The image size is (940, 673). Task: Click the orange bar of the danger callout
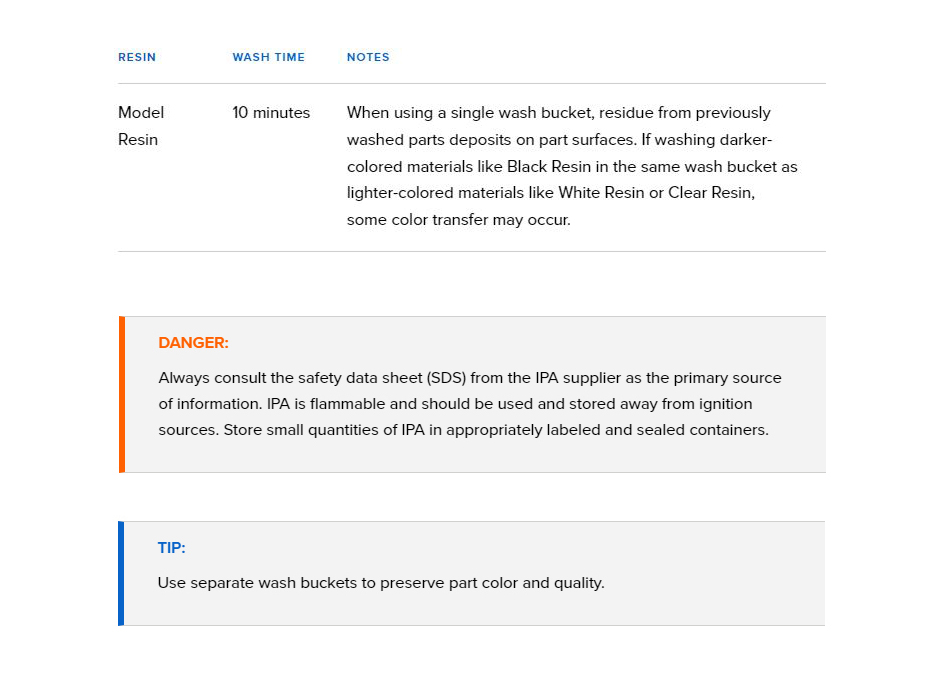point(122,394)
